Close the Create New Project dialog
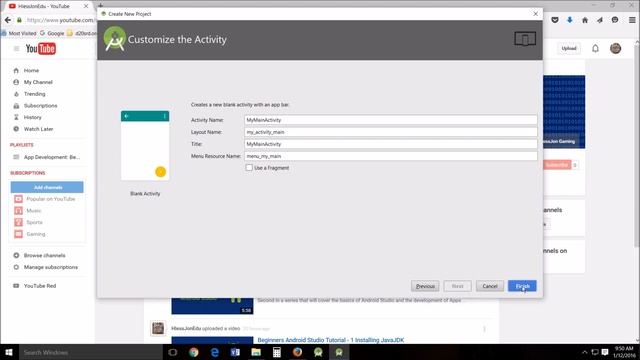 [536, 14]
